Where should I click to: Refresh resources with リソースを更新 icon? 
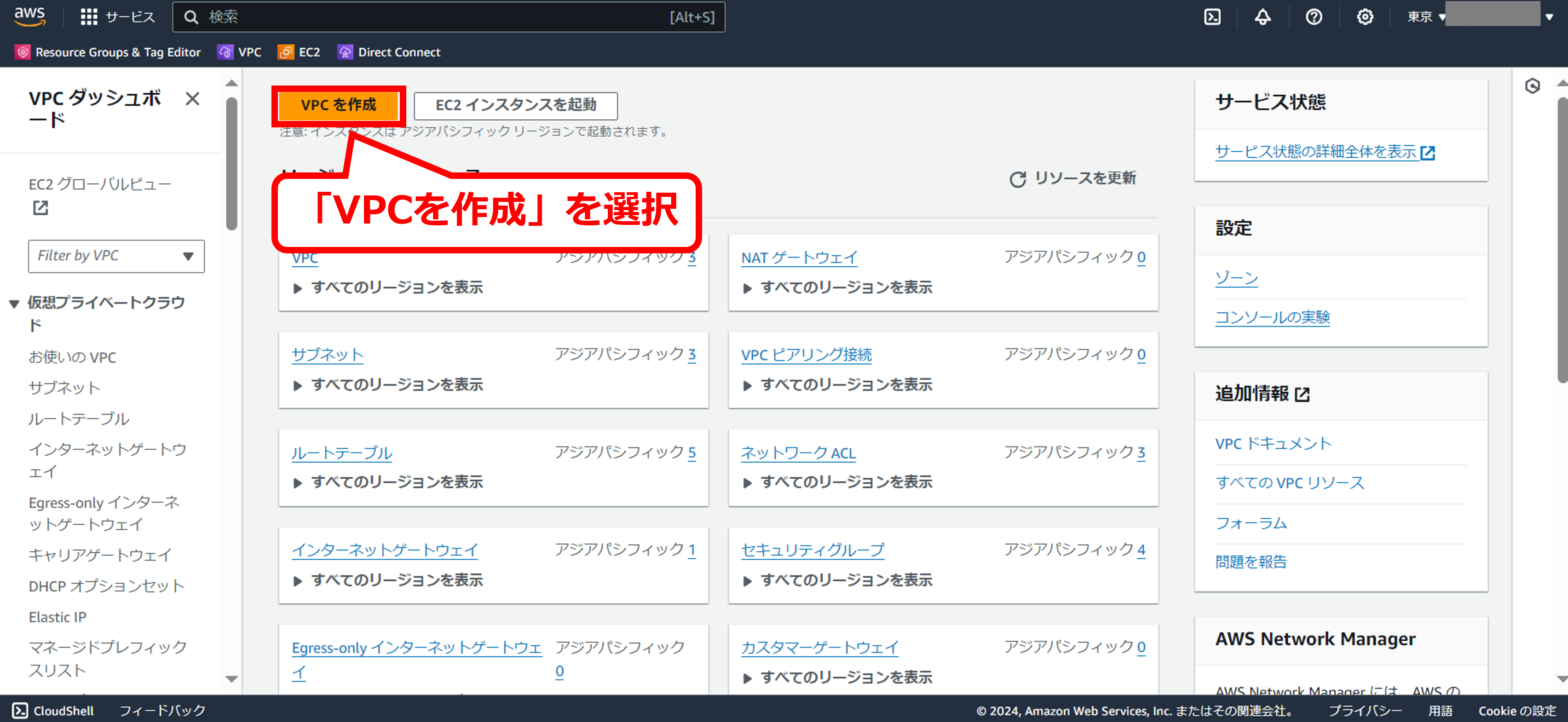pos(1017,179)
